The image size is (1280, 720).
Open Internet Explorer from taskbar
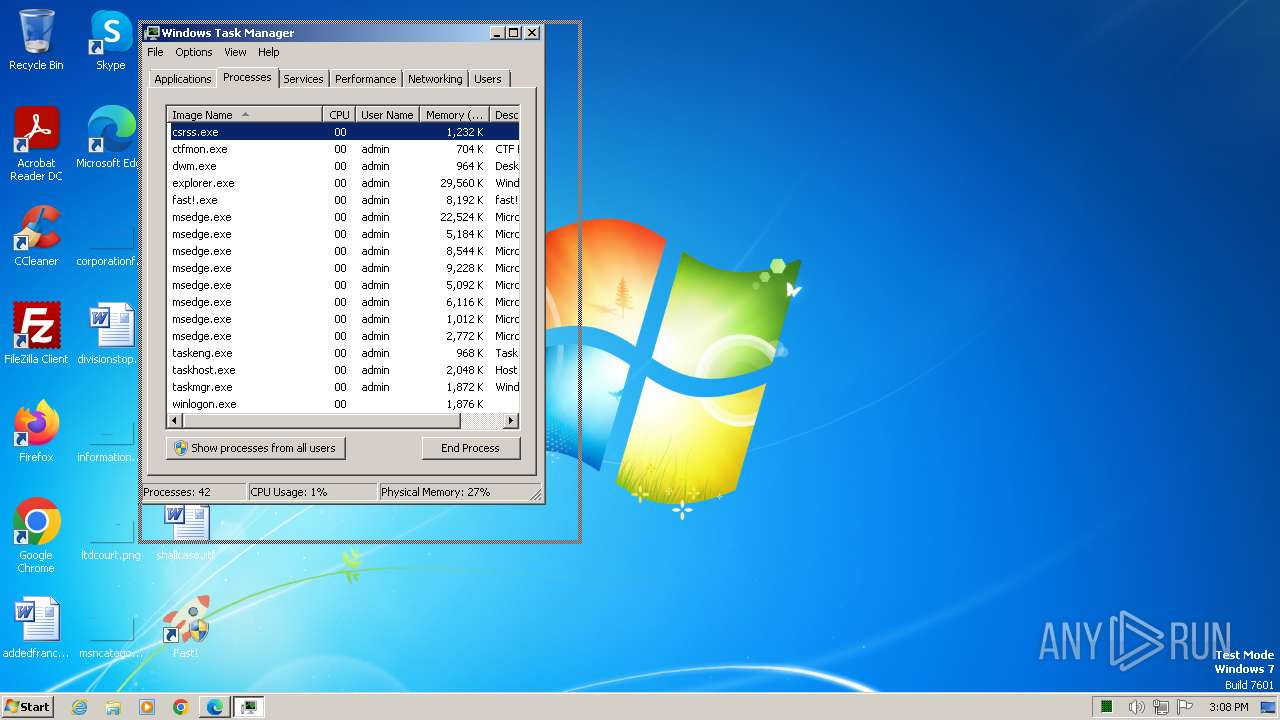(80, 707)
